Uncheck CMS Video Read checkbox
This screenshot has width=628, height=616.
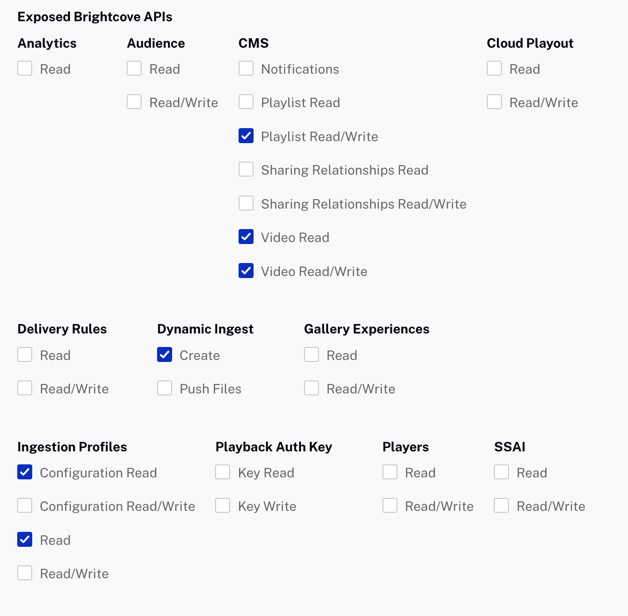pos(246,237)
